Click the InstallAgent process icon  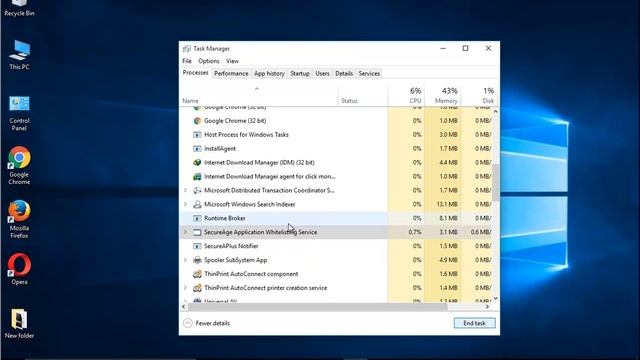(x=197, y=149)
